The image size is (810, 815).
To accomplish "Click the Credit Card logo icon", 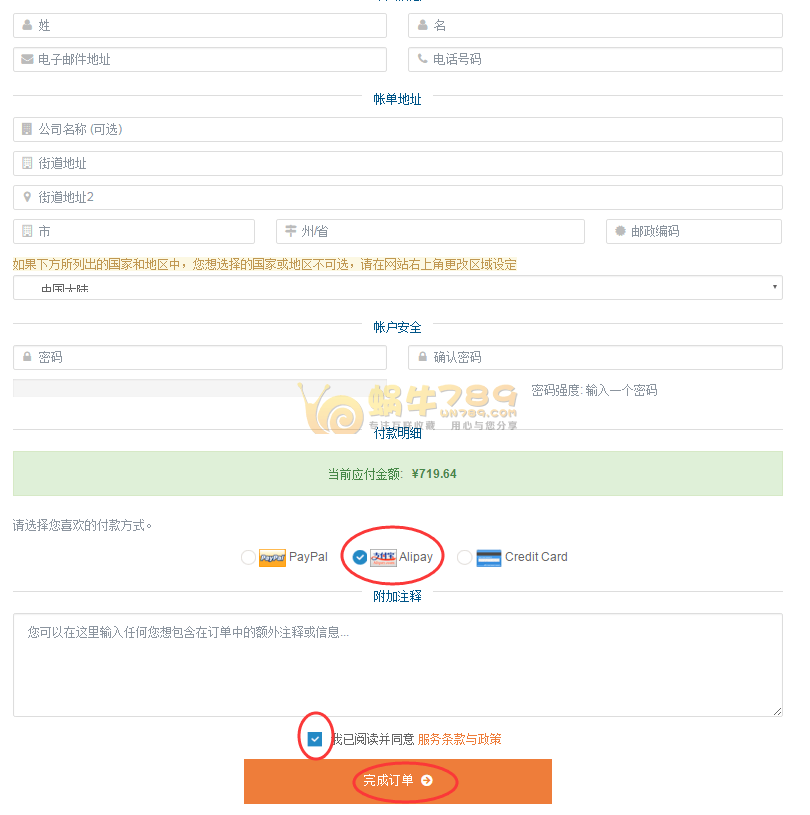I will 490,557.
